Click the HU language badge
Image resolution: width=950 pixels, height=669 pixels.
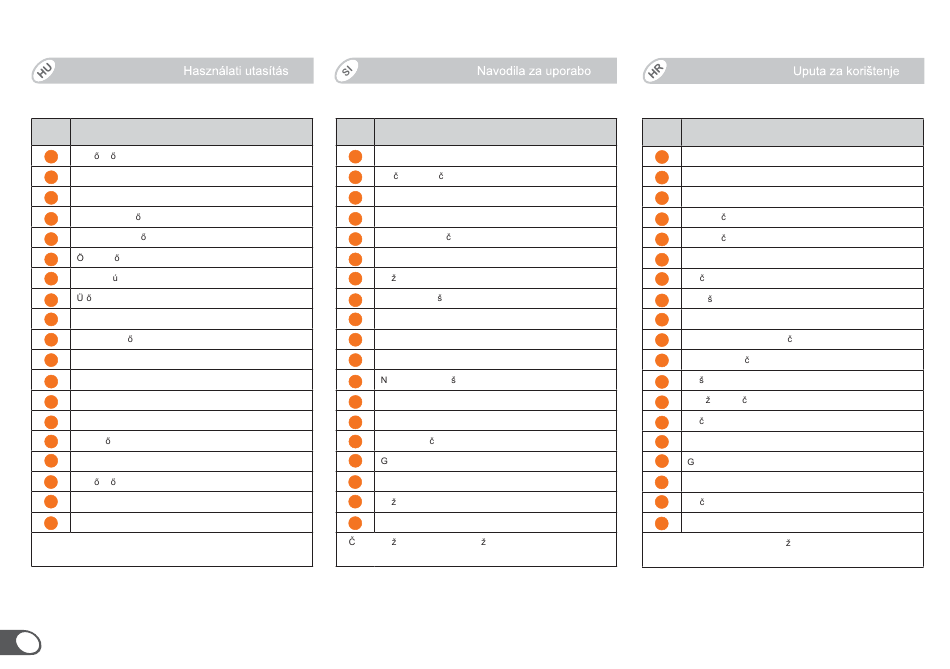[x=44, y=71]
